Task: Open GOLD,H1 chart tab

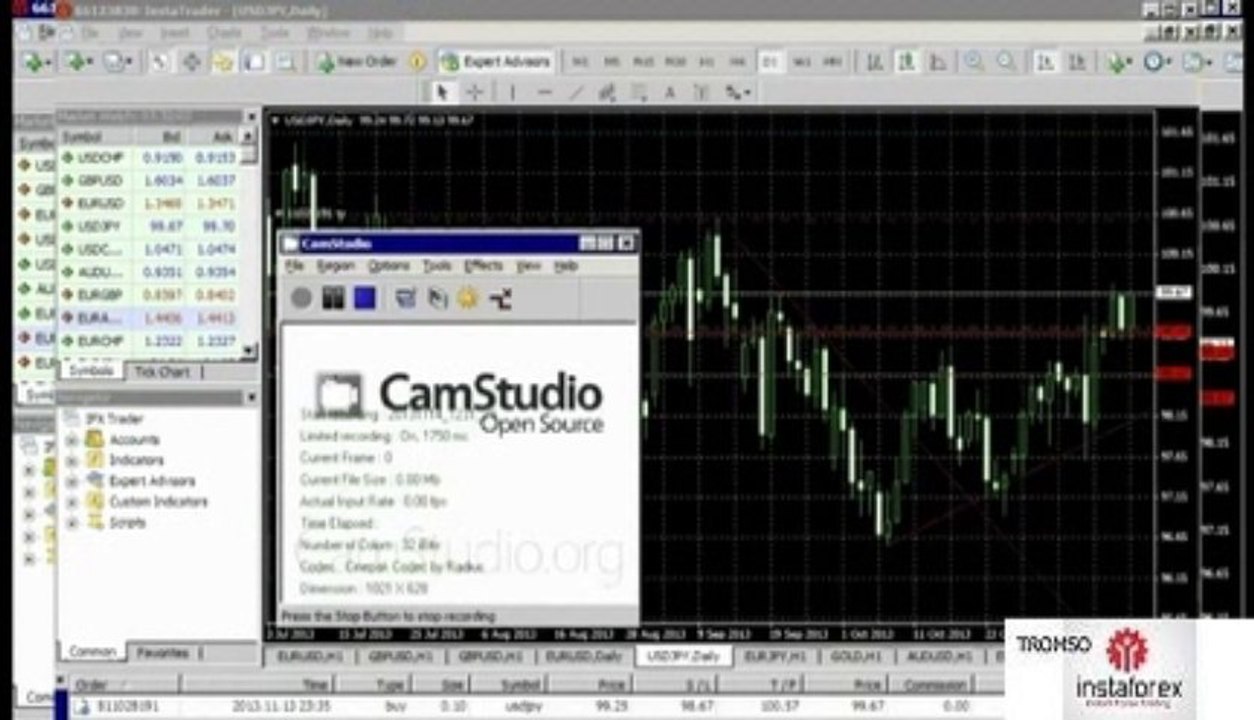Action: point(855,657)
